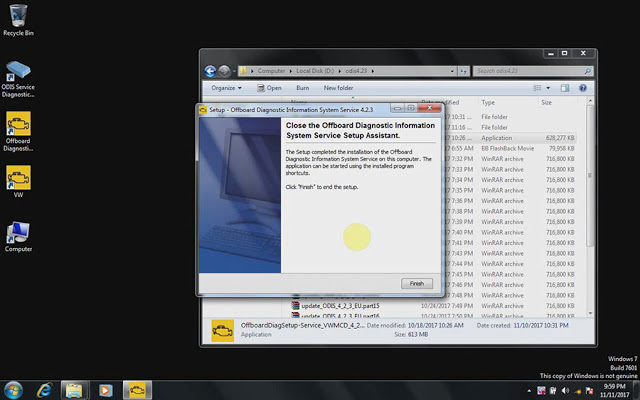640x400 pixels.
Task: Click Computer in the Explorer address bar
Action: click(271, 71)
